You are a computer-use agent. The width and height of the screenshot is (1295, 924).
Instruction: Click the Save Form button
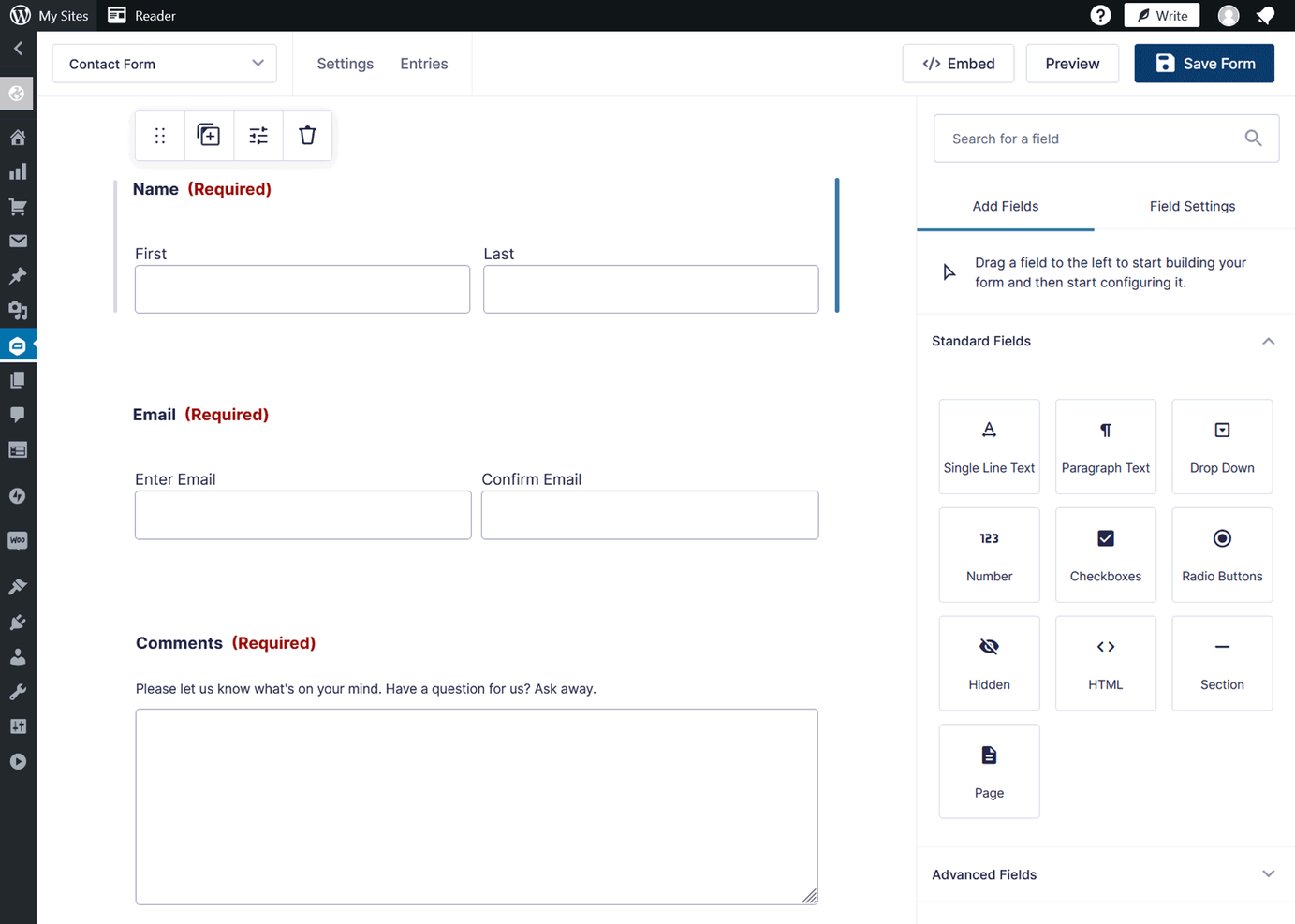click(1204, 63)
